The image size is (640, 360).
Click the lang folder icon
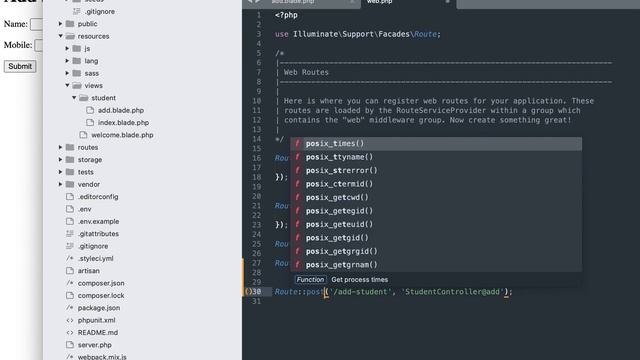tap(77, 61)
